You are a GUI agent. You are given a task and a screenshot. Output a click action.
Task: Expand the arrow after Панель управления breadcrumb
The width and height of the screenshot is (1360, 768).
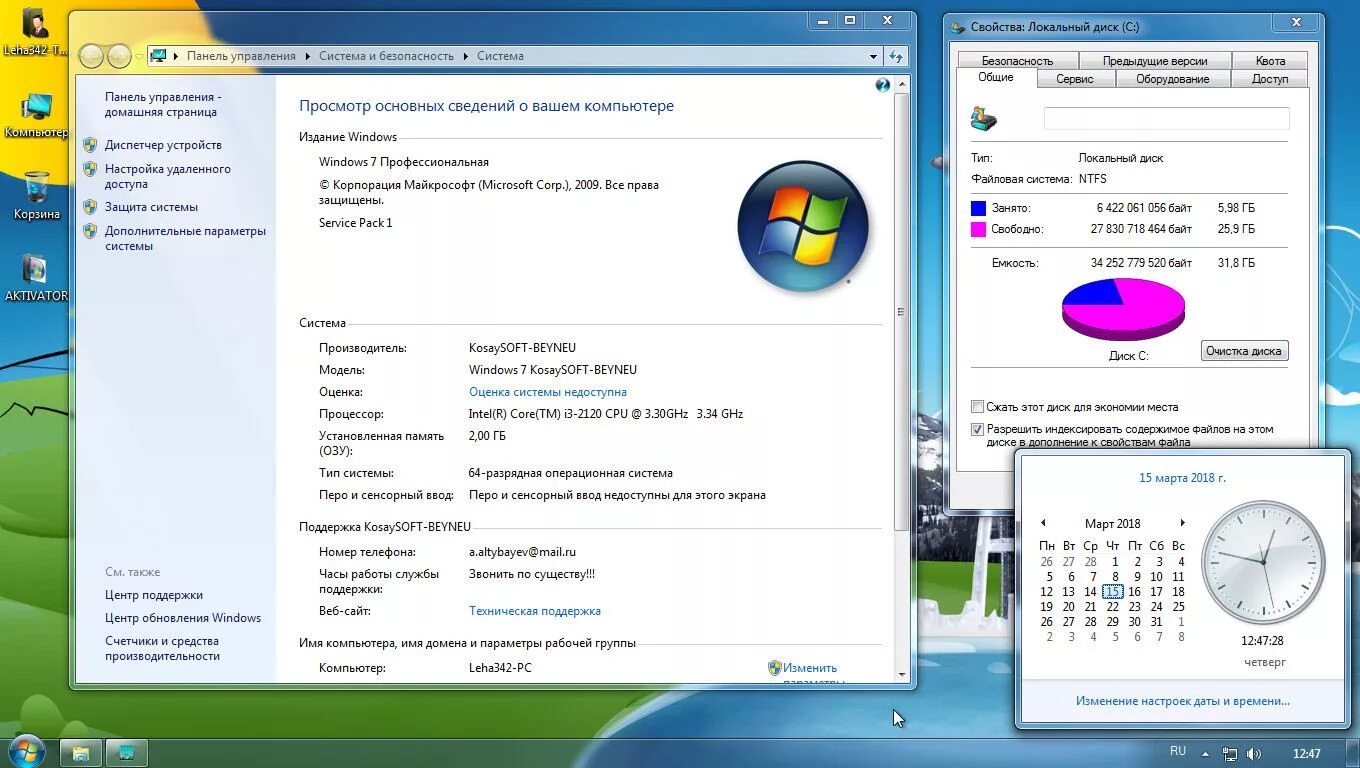coord(307,56)
